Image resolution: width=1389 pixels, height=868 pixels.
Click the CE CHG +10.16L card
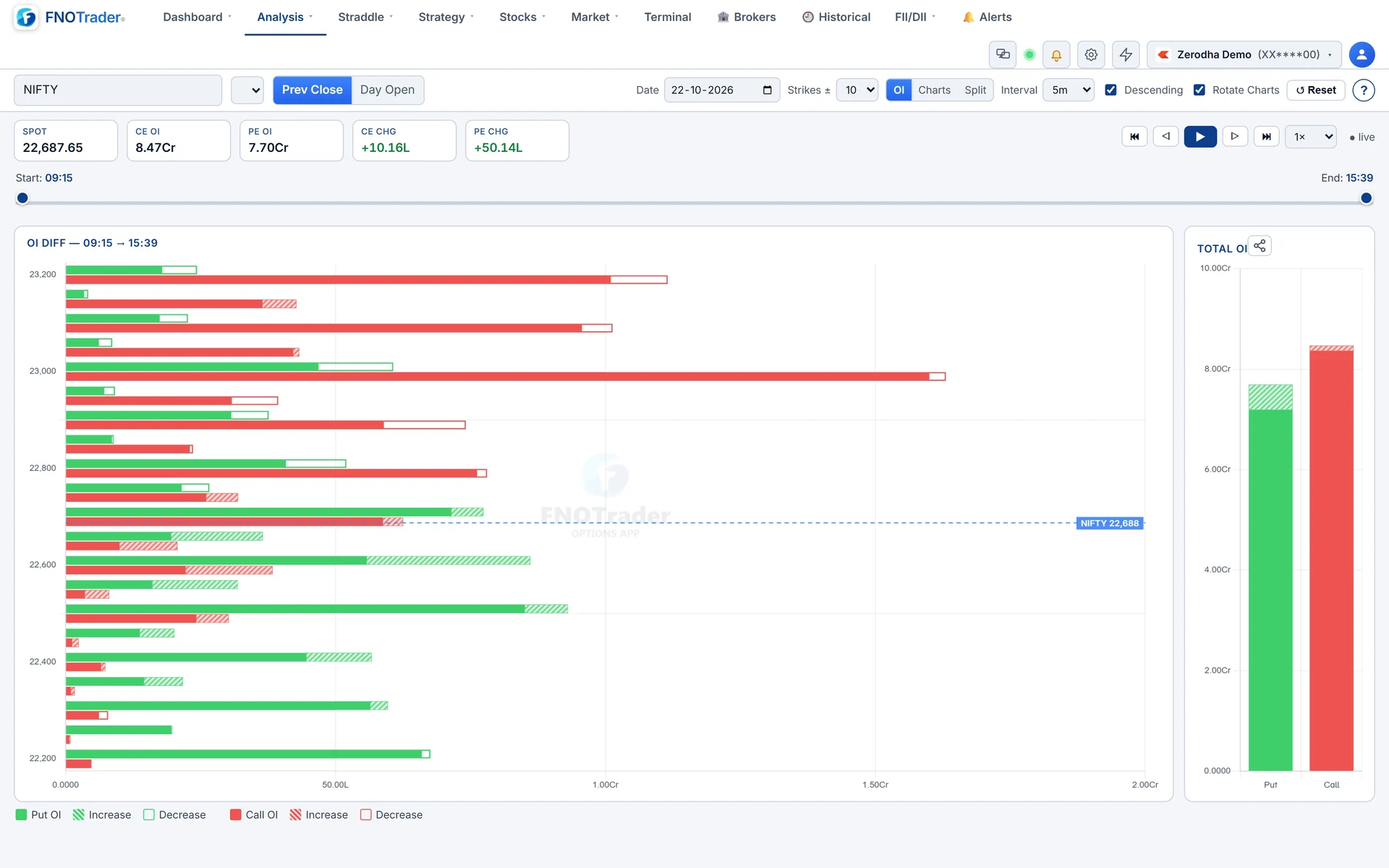coord(404,140)
